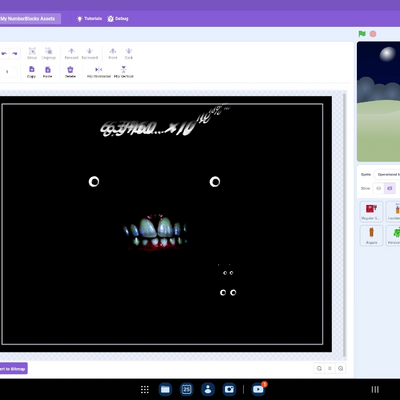Delete the selected object with trash icon
The image size is (400, 400).
tap(70, 72)
